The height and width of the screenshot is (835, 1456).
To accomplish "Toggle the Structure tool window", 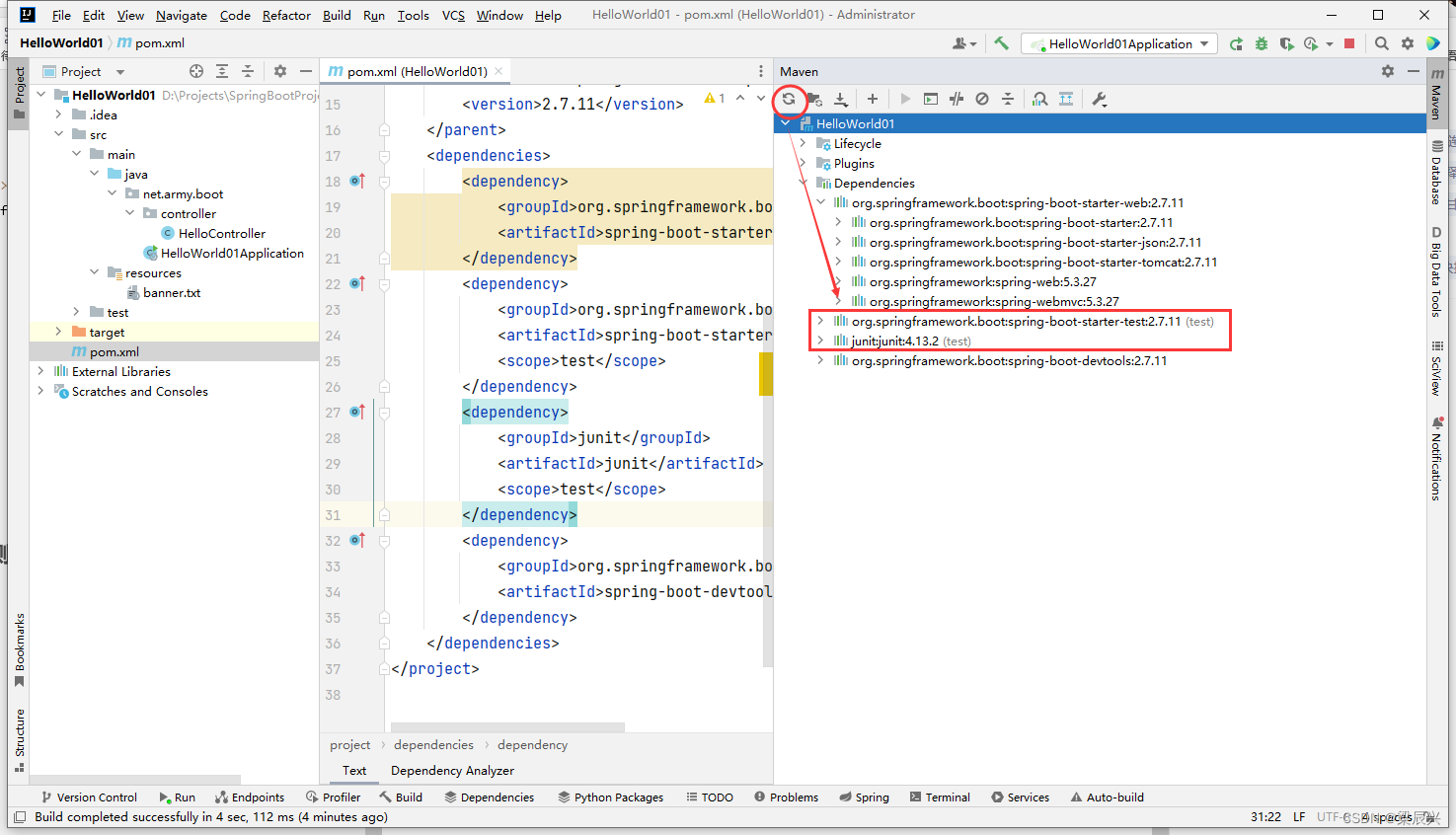I will pyautogui.click(x=19, y=740).
